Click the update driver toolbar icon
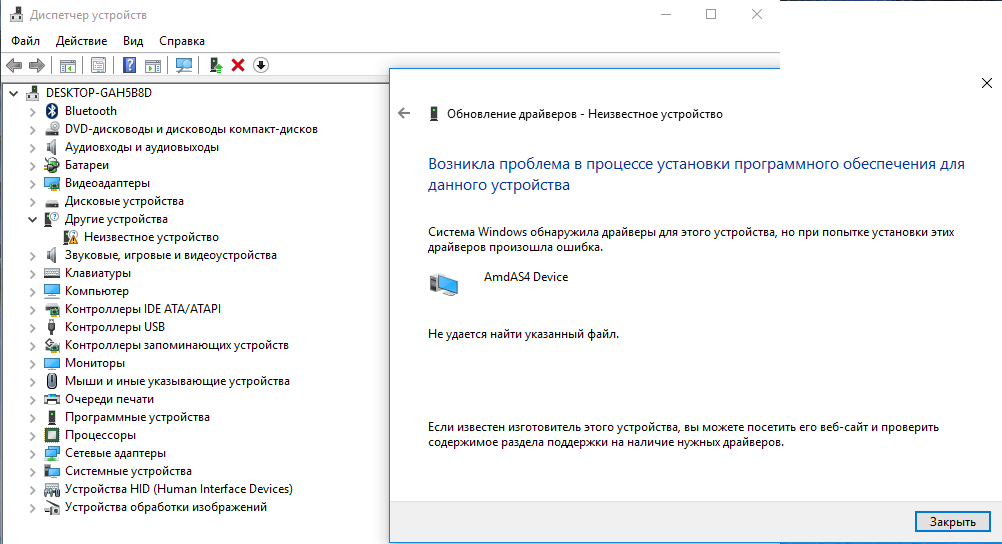 coord(216,65)
